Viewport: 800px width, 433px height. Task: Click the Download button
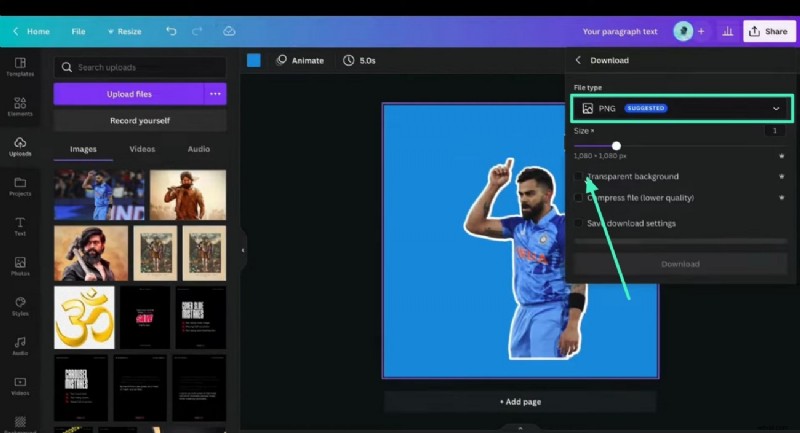coord(680,264)
